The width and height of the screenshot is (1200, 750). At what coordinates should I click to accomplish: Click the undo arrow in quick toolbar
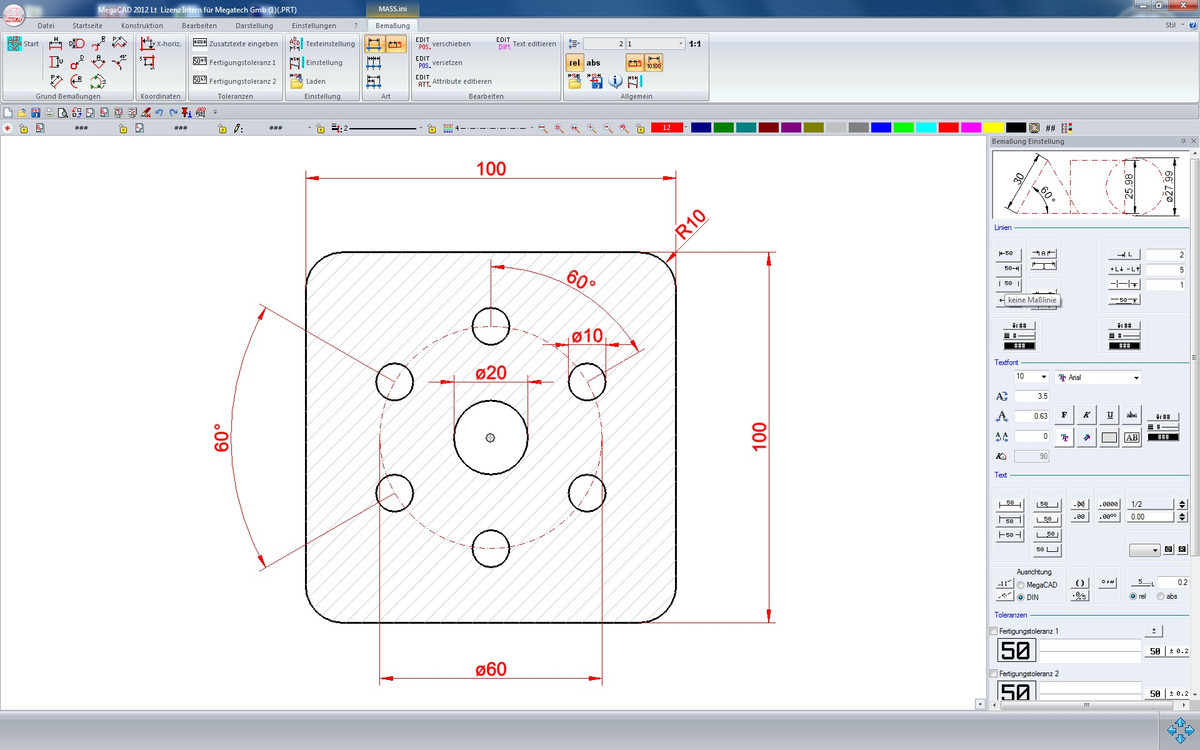pyautogui.click(x=159, y=113)
